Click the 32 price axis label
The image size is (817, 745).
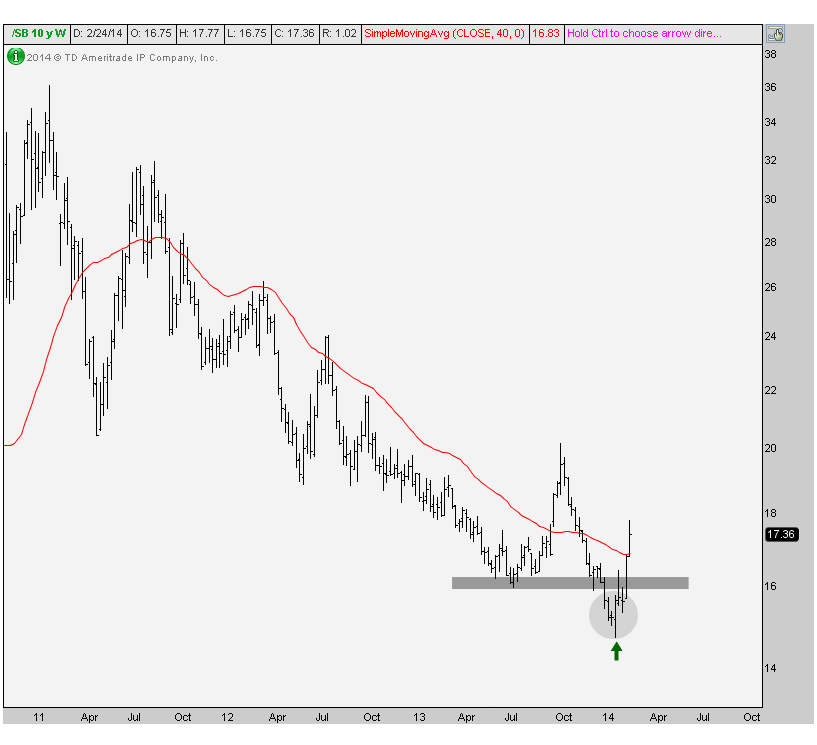pyautogui.click(x=770, y=160)
